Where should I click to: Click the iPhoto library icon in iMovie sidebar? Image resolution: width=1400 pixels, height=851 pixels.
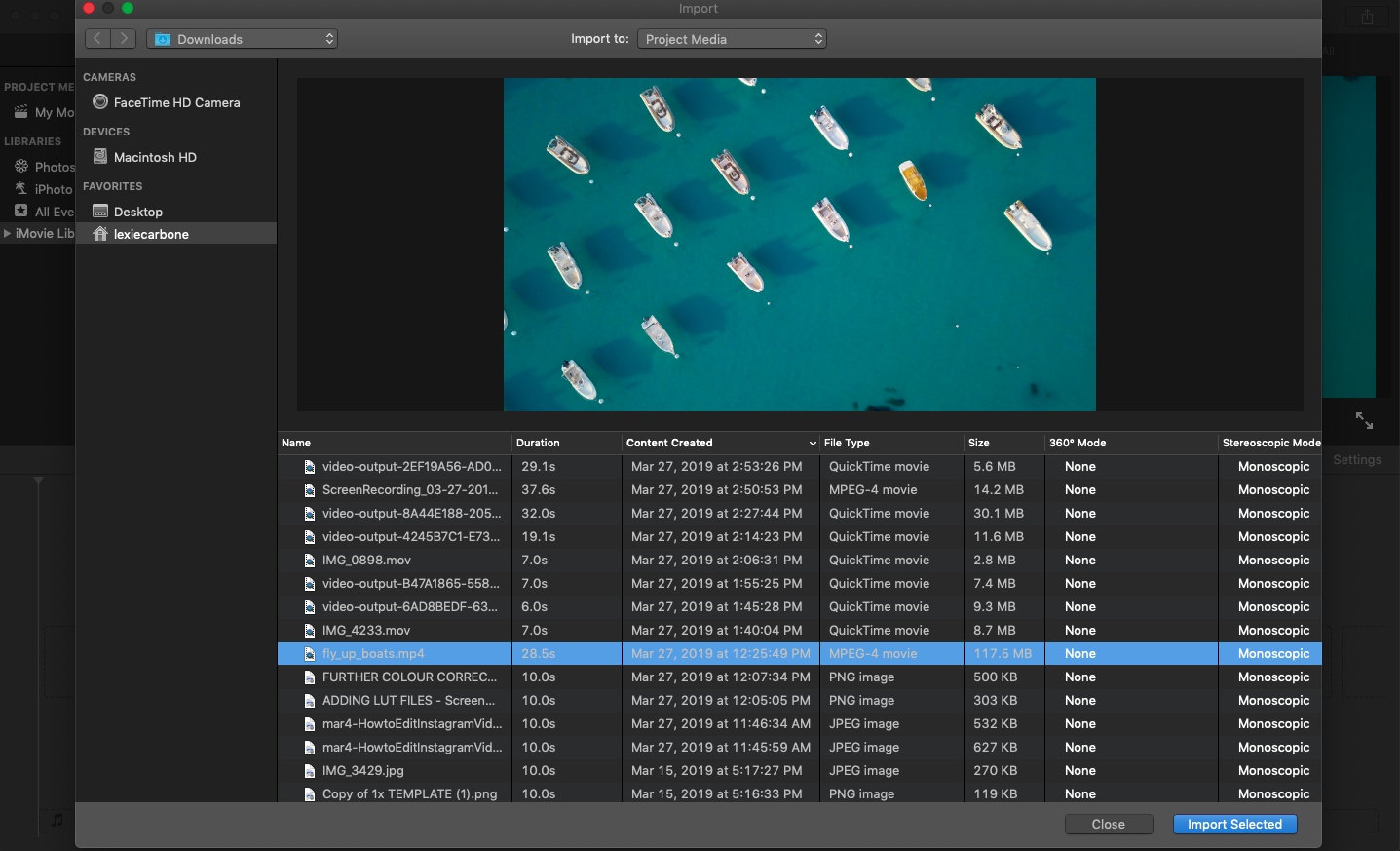pos(20,188)
